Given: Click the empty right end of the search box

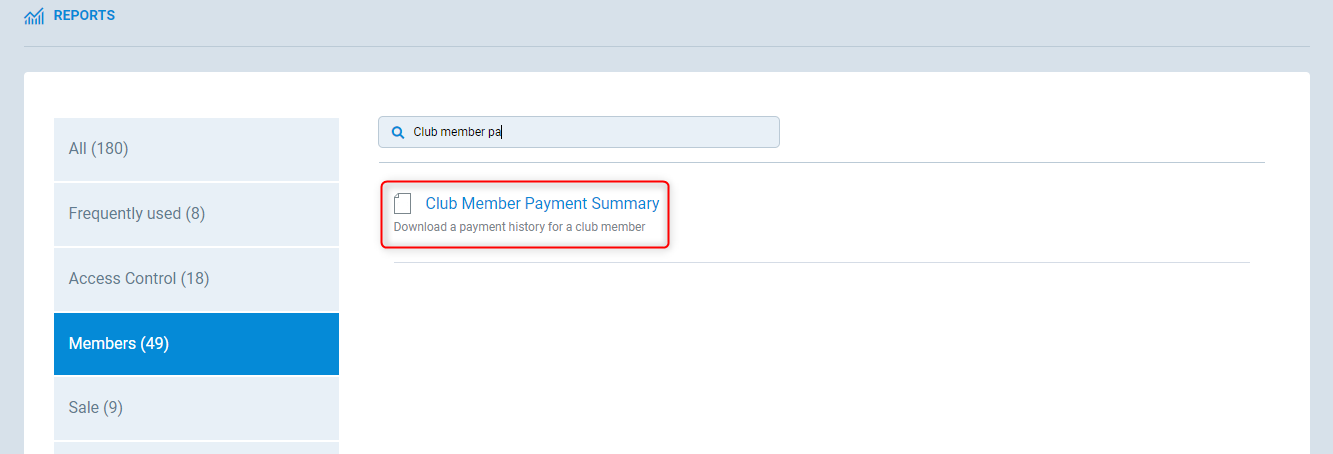Looking at the screenshot, I should [740, 132].
